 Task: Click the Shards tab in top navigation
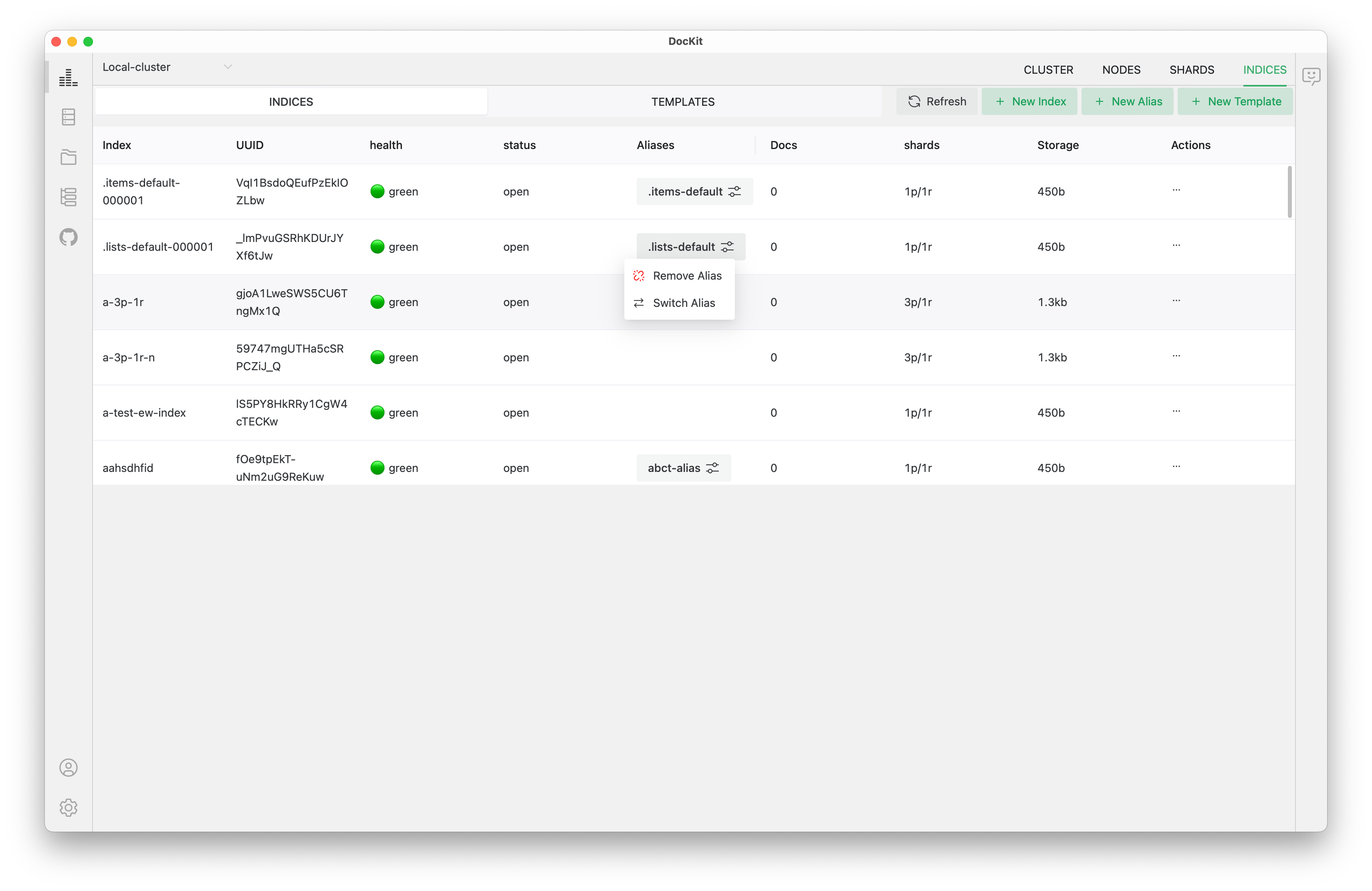1192,69
